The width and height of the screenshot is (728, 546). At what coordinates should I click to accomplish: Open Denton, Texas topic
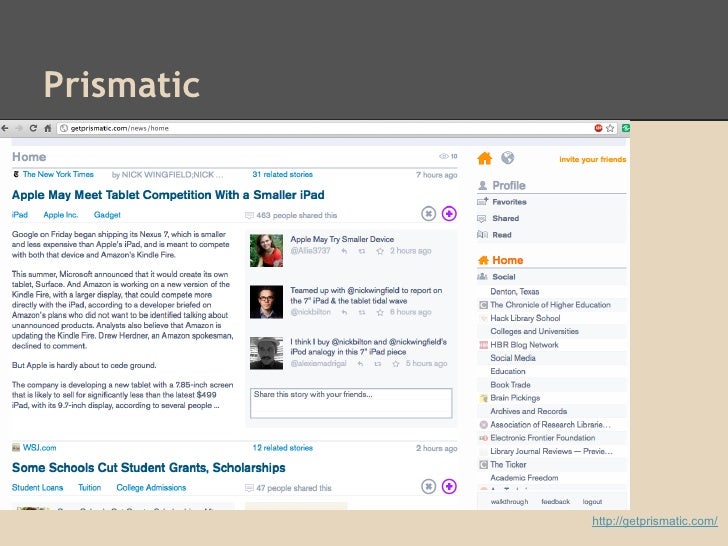point(514,292)
